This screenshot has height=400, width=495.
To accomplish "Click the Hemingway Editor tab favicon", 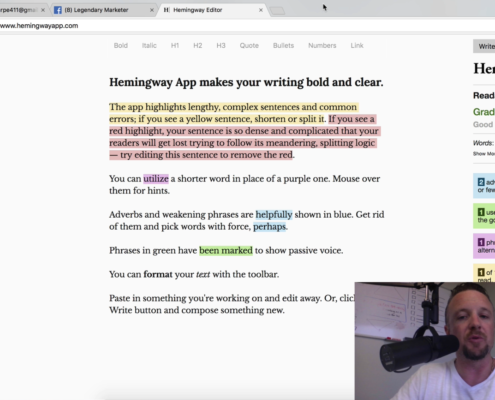I will click(166, 10).
